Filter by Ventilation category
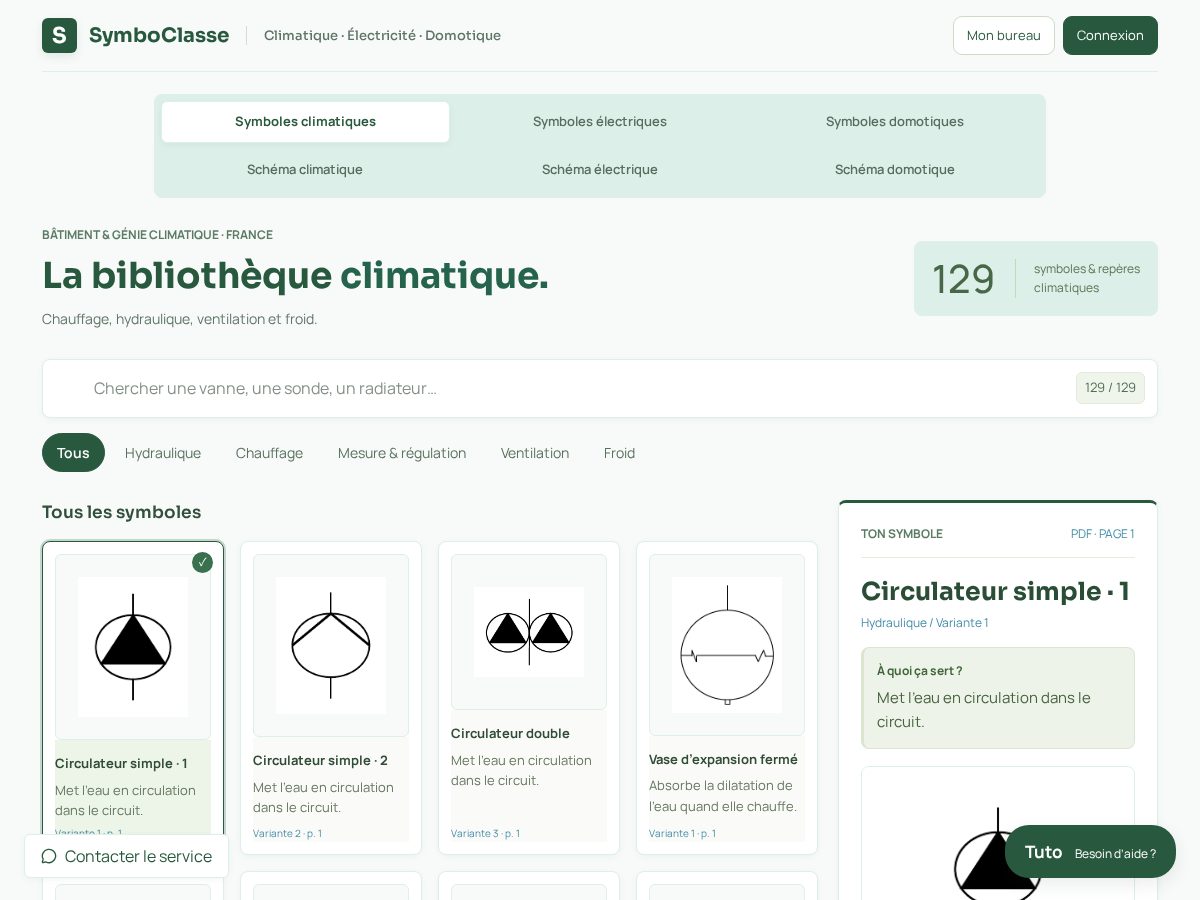 coord(535,453)
